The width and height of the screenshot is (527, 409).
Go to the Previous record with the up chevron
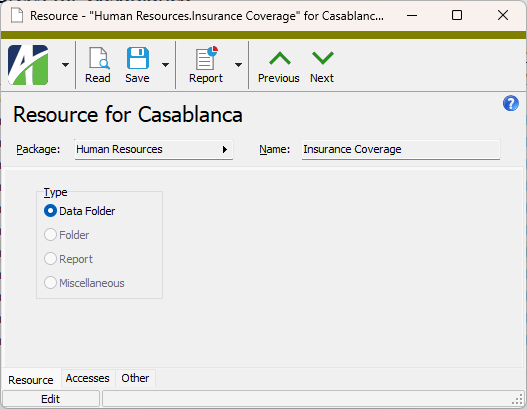280,58
